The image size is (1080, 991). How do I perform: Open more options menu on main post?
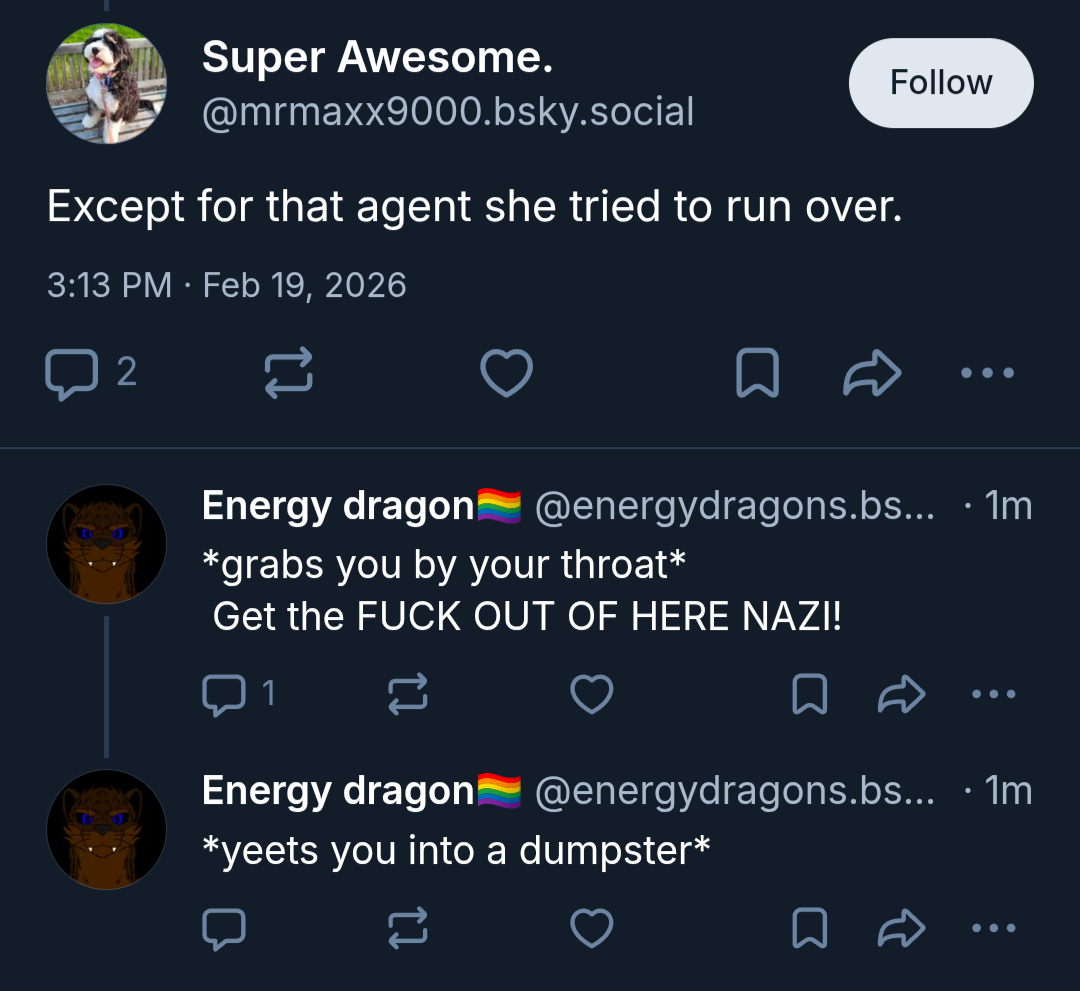point(987,373)
